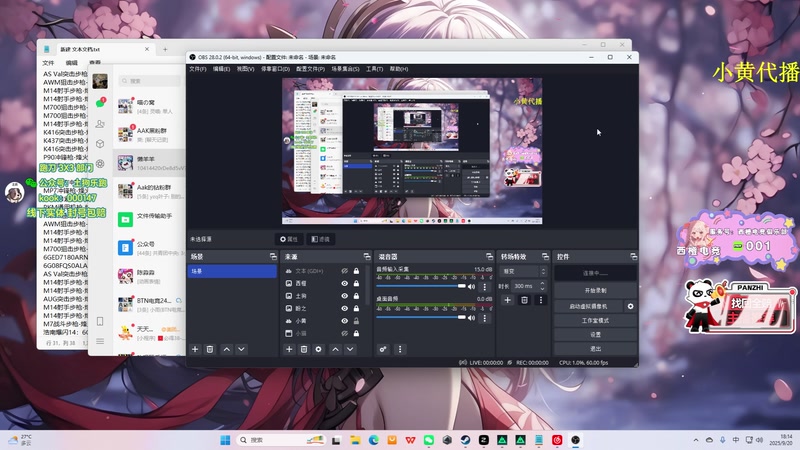Undock the 混音器 panel with float icon
800x450 pixels.
pyautogui.click(x=489, y=257)
